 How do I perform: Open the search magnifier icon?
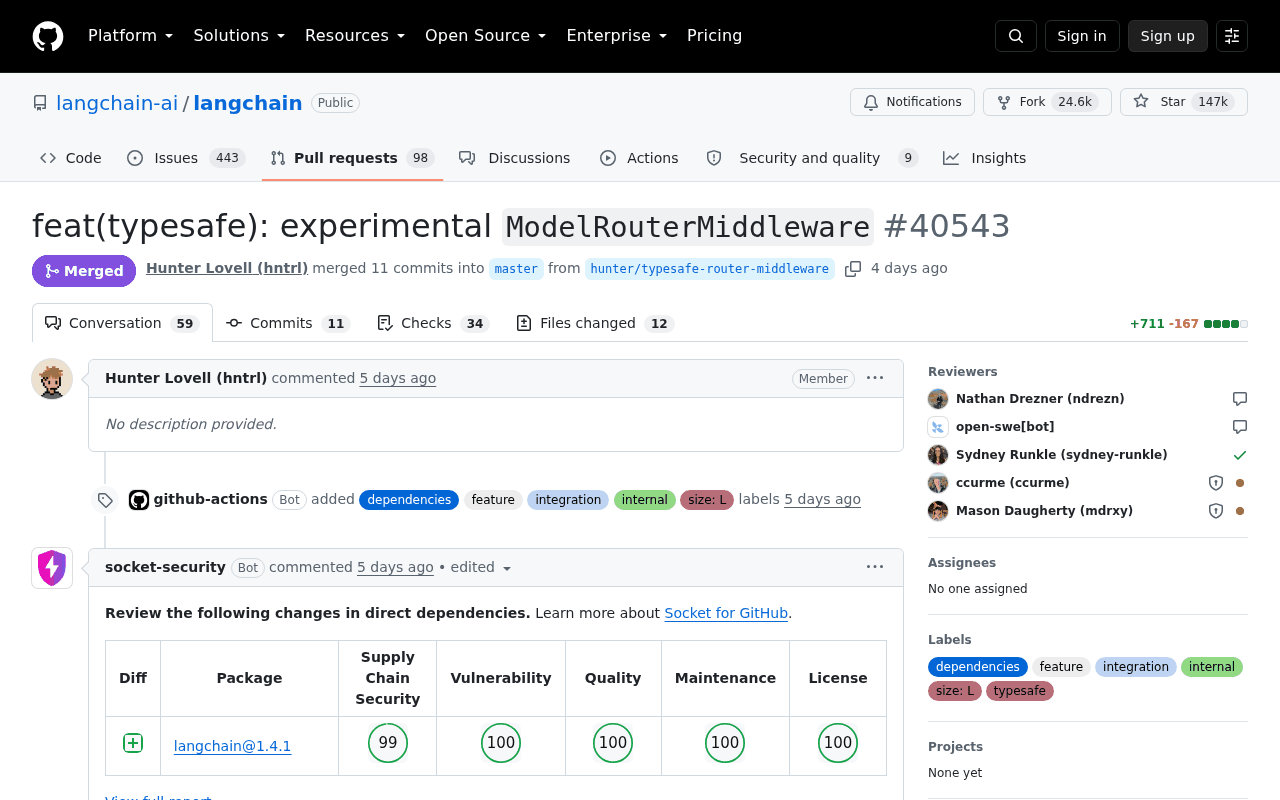(x=1016, y=36)
